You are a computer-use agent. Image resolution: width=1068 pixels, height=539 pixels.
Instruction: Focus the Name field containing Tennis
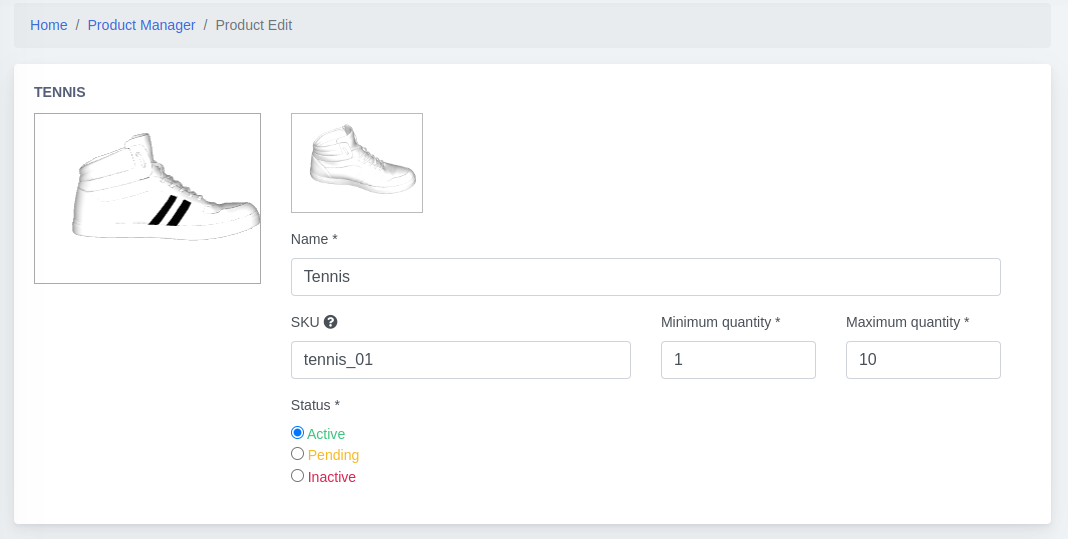645,277
